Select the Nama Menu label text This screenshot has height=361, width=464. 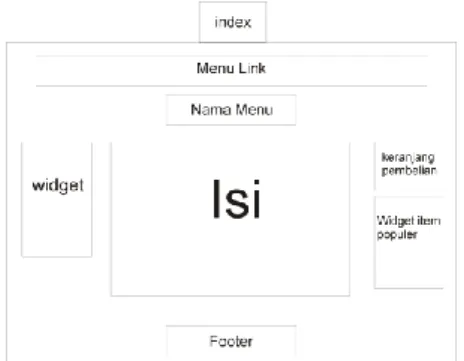coord(232,110)
